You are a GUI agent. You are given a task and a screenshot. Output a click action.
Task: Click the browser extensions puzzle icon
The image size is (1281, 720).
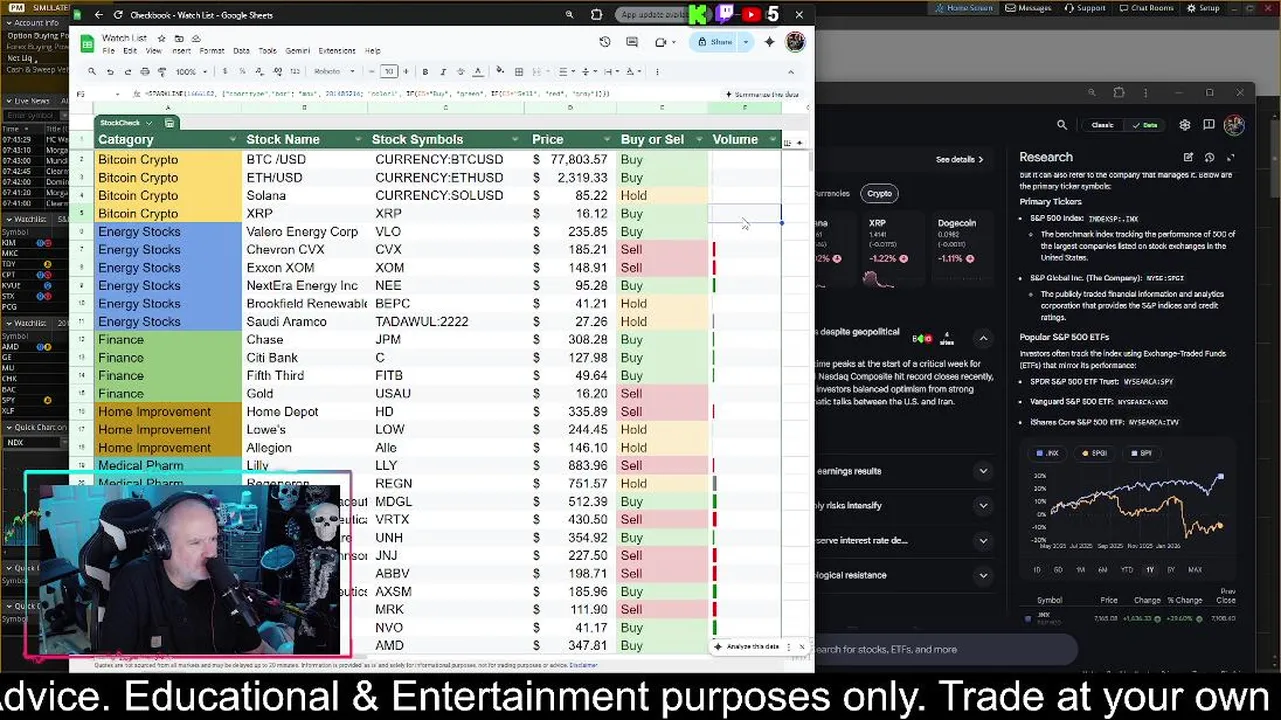click(597, 15)
